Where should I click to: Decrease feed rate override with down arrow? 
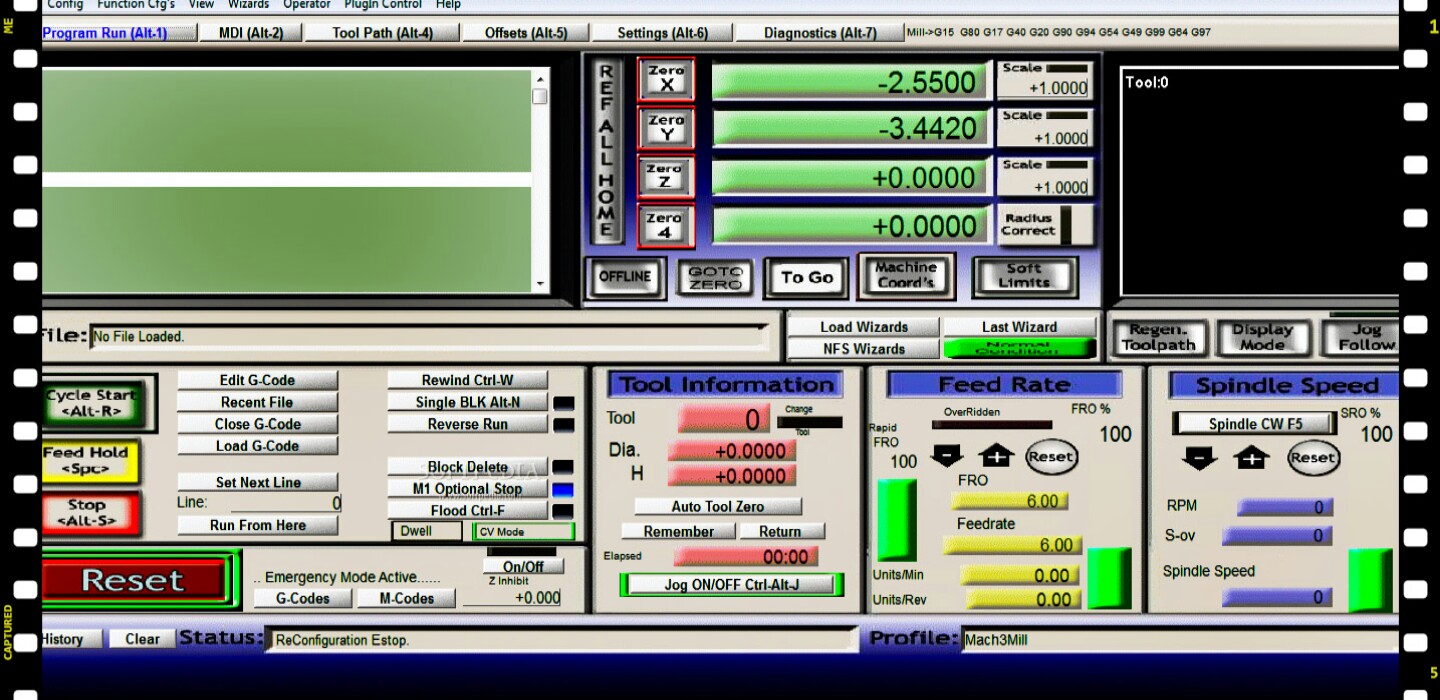coord(946,457)
